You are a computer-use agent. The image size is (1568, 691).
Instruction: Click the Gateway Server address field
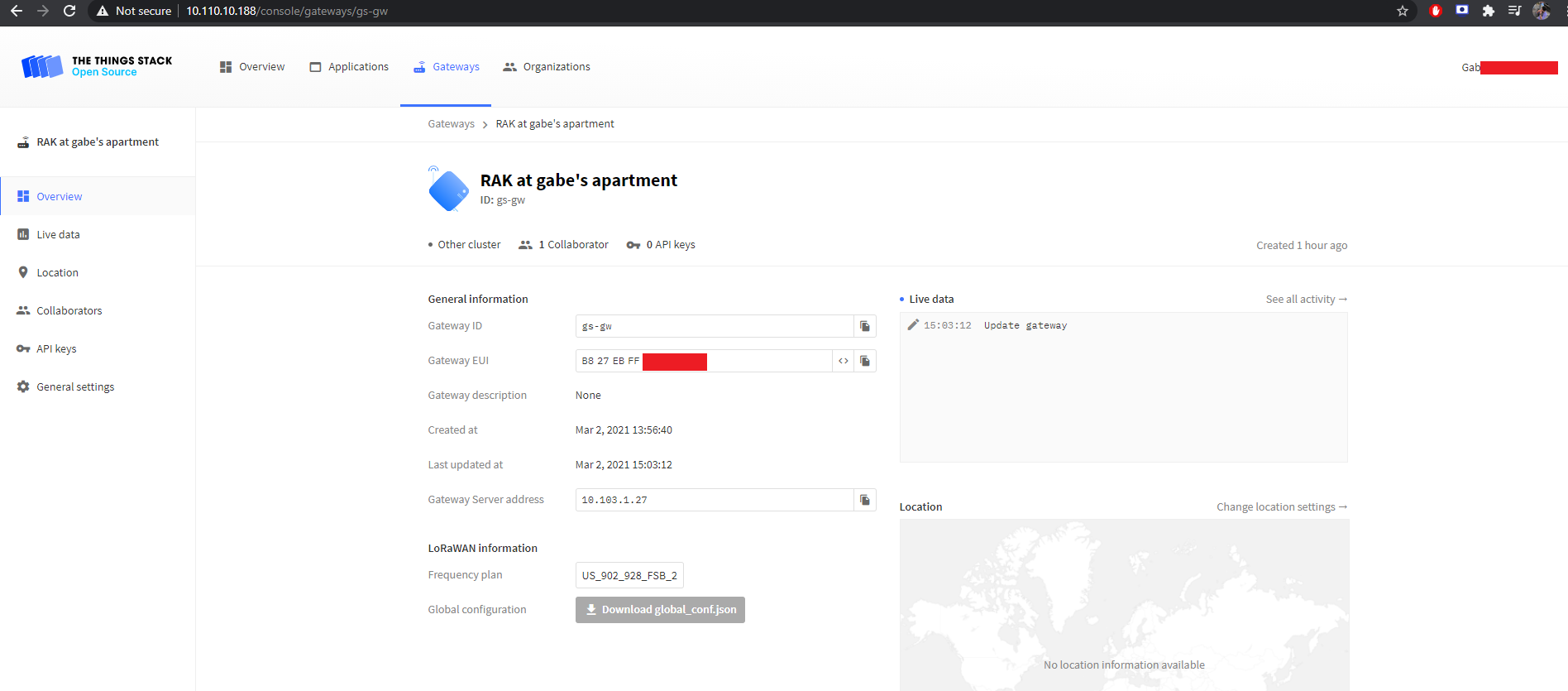pos(715,500)
